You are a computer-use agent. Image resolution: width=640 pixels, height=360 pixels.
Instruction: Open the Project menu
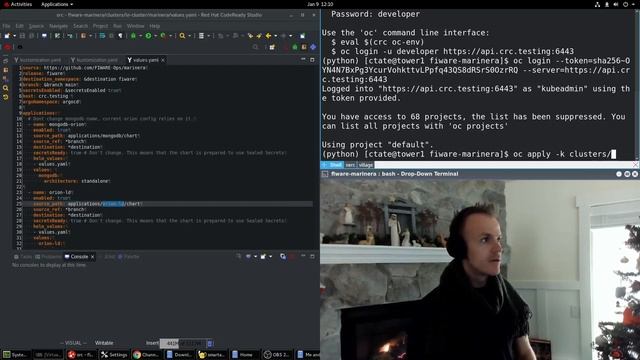(x=100, y=26)
